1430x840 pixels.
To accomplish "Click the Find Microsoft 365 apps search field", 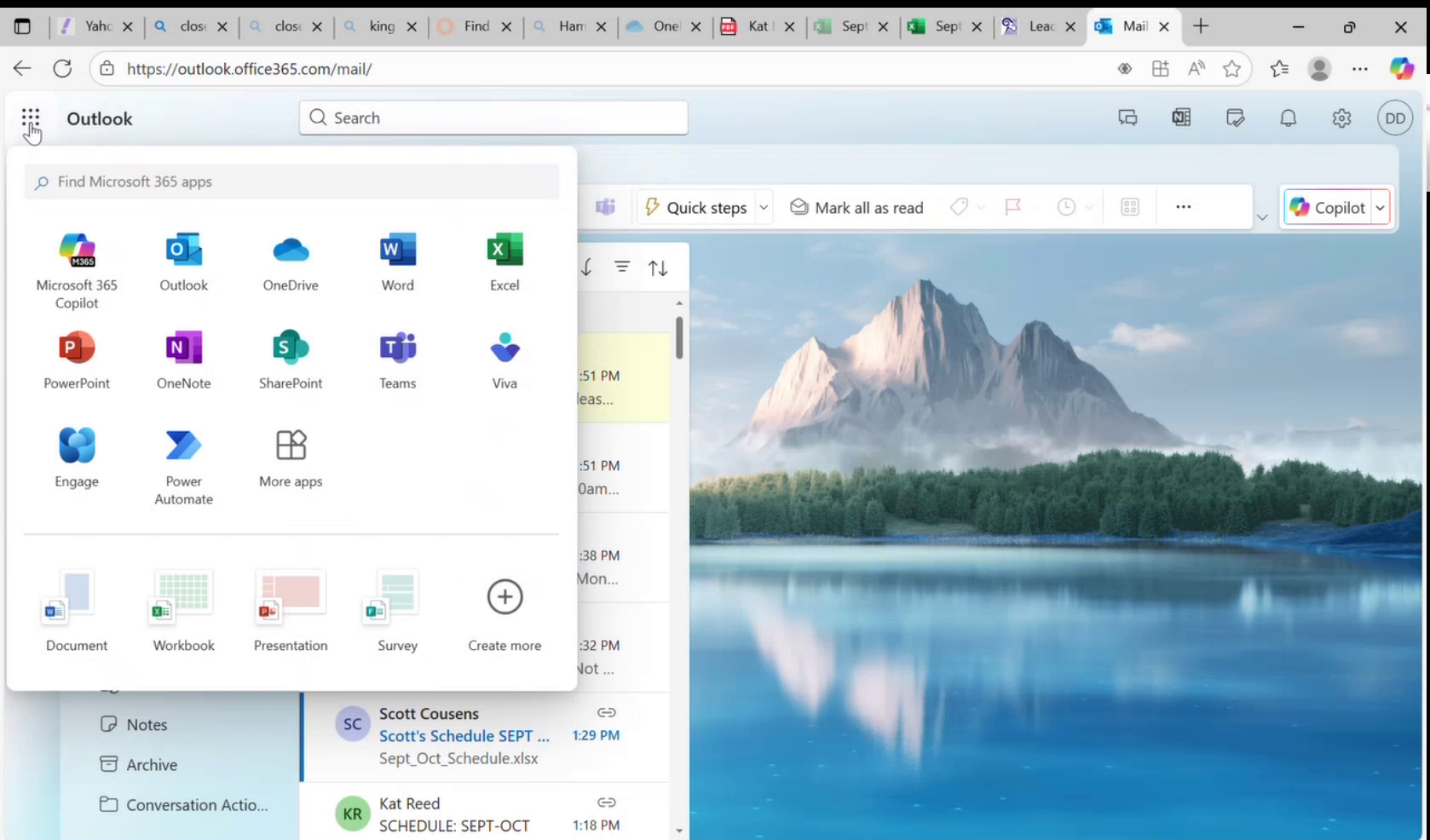I will click(291, 181).
